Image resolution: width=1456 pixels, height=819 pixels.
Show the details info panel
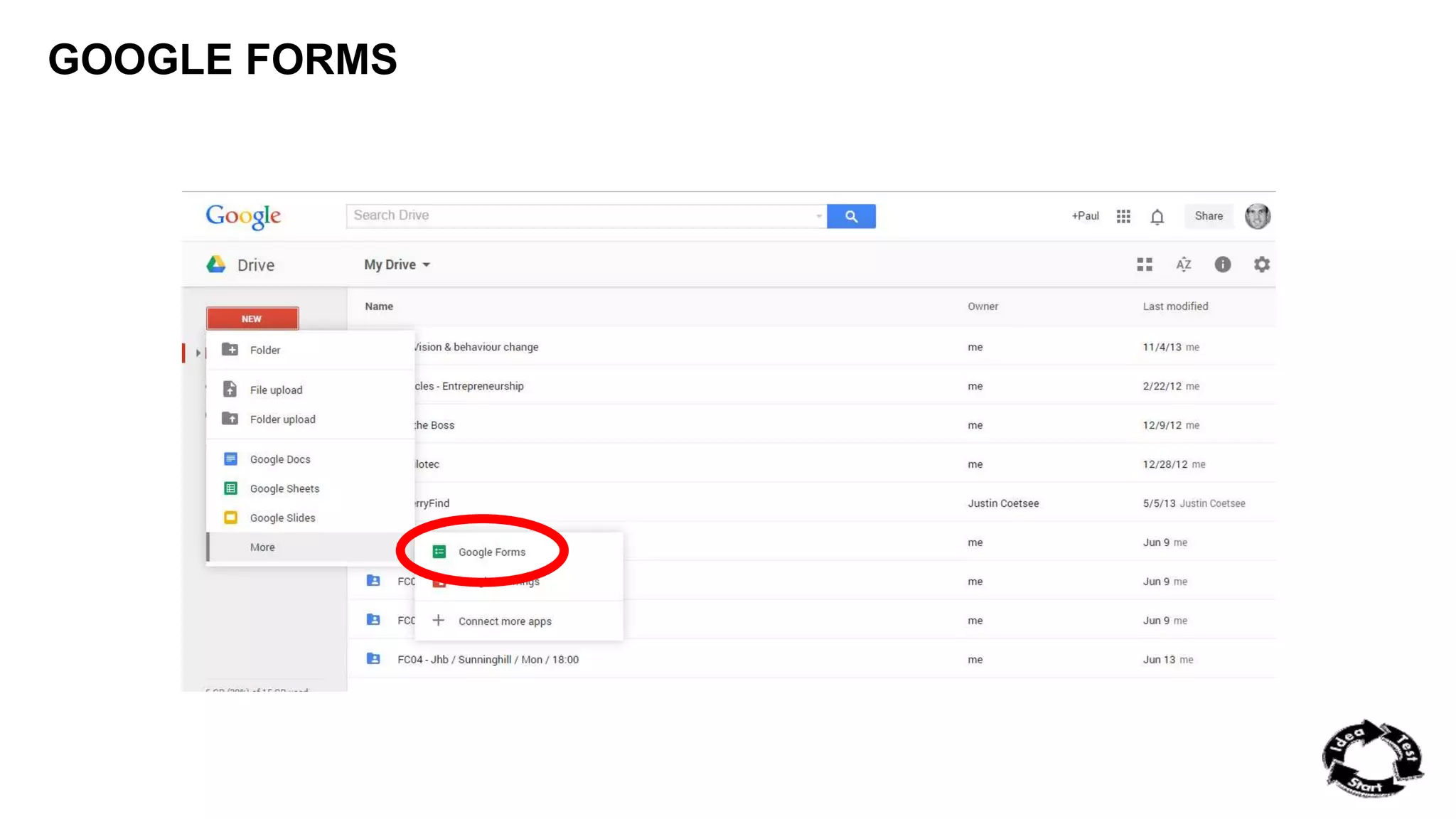pyautogui.click(x=1223, y=264)
